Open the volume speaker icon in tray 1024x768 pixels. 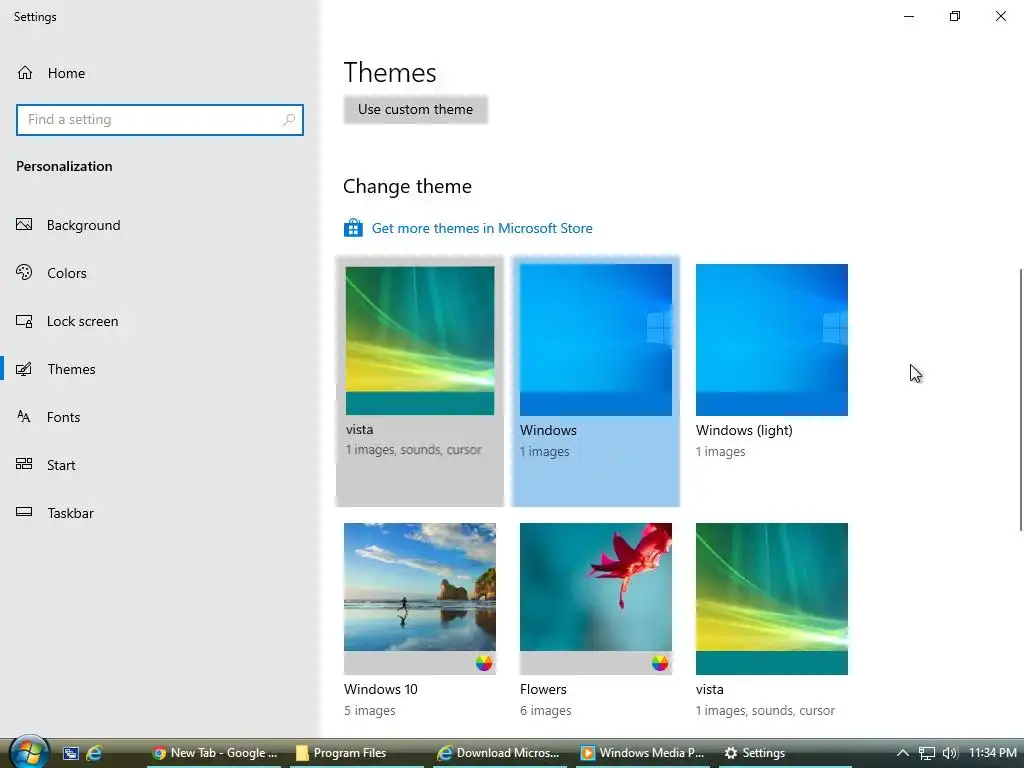(x=950, y=753)
